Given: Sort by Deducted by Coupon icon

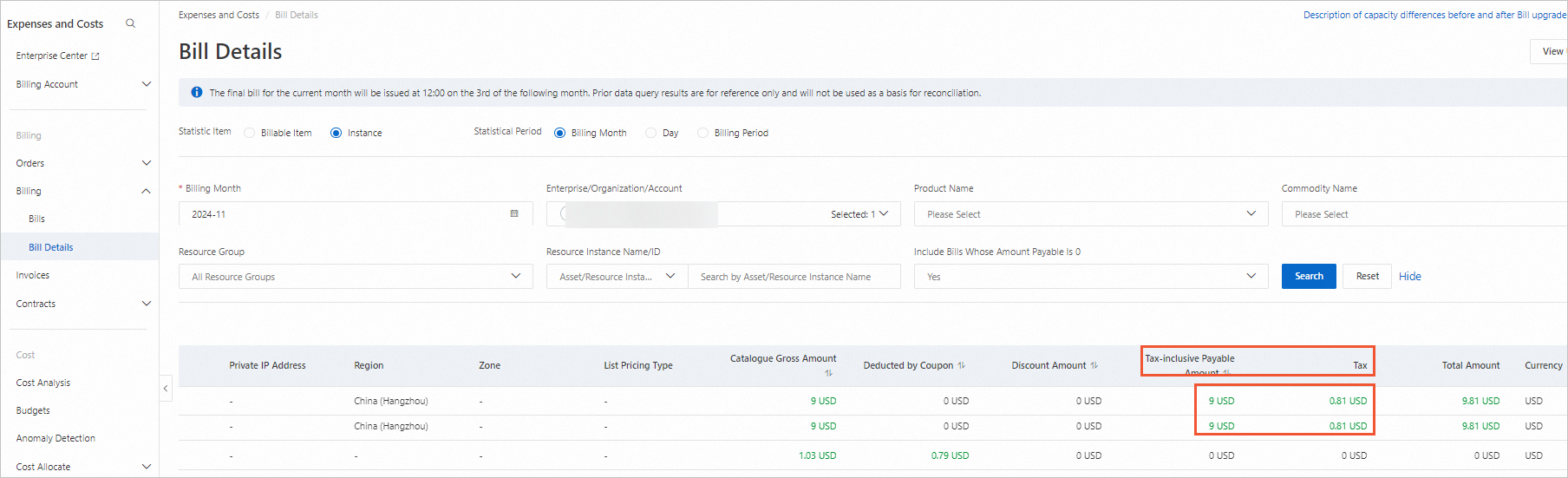Looking at the screenshot, I should [x=962, y=365].
